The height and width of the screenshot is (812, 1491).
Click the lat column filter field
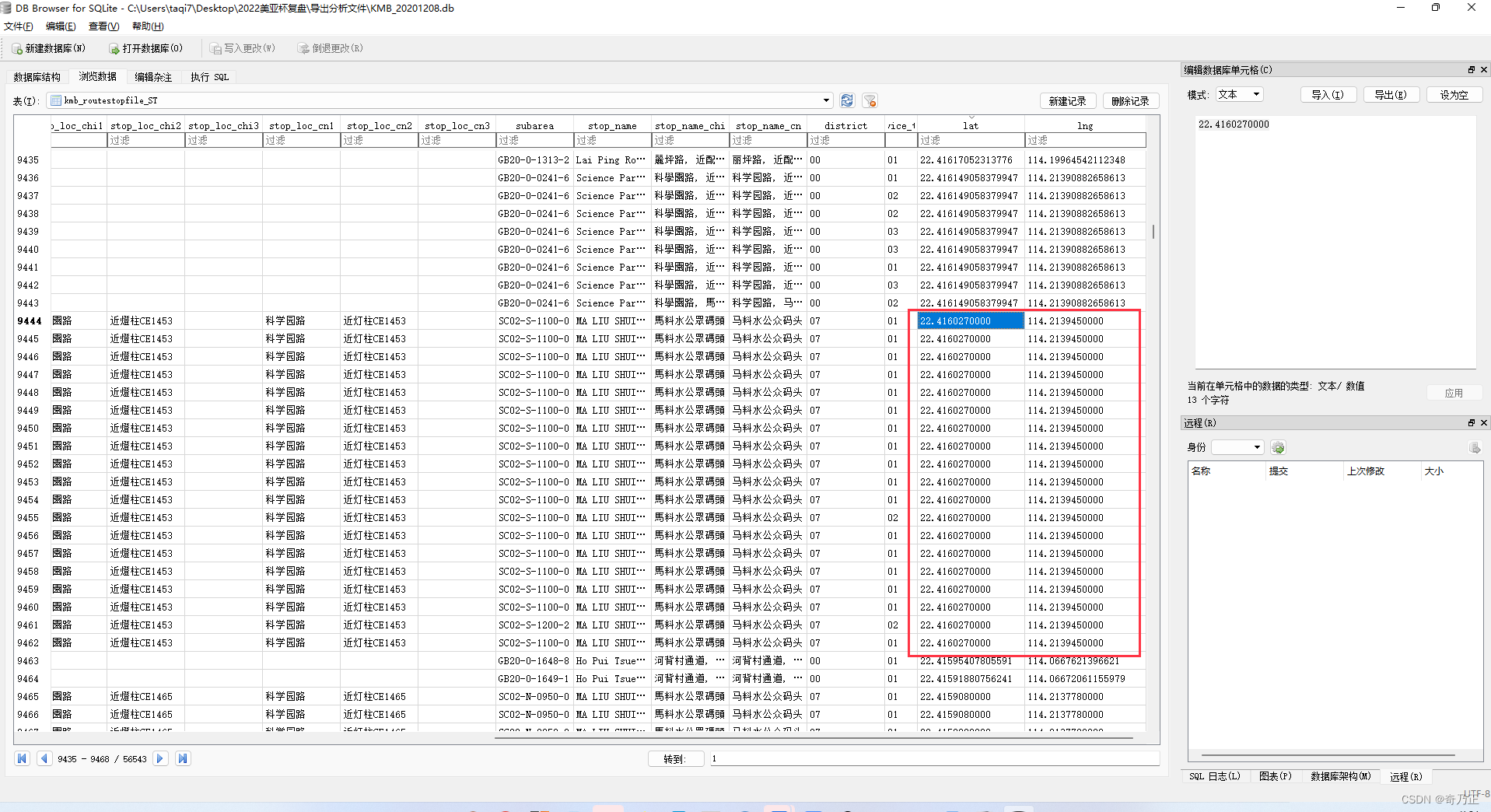[x=970, y=140]
